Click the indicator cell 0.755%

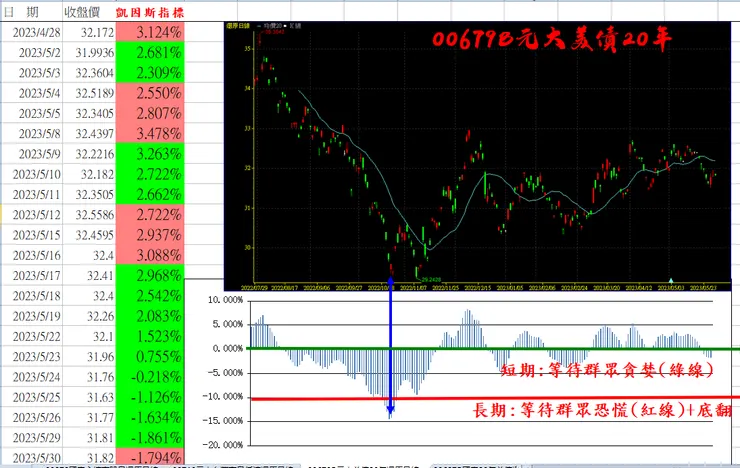click(150, 357)
